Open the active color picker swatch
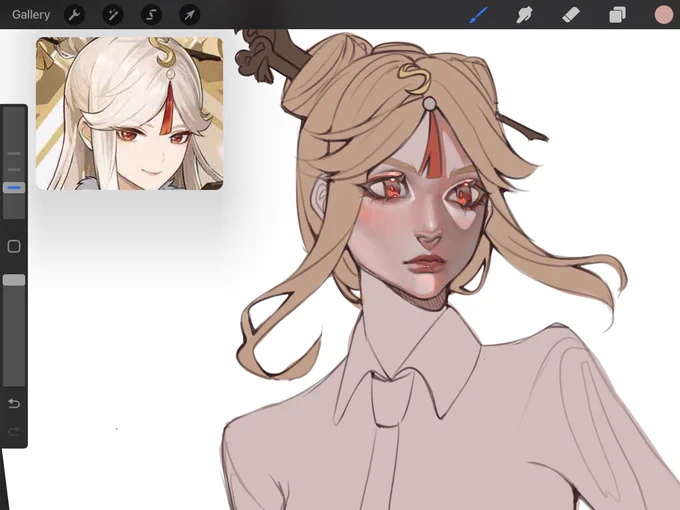 (664, 15)
